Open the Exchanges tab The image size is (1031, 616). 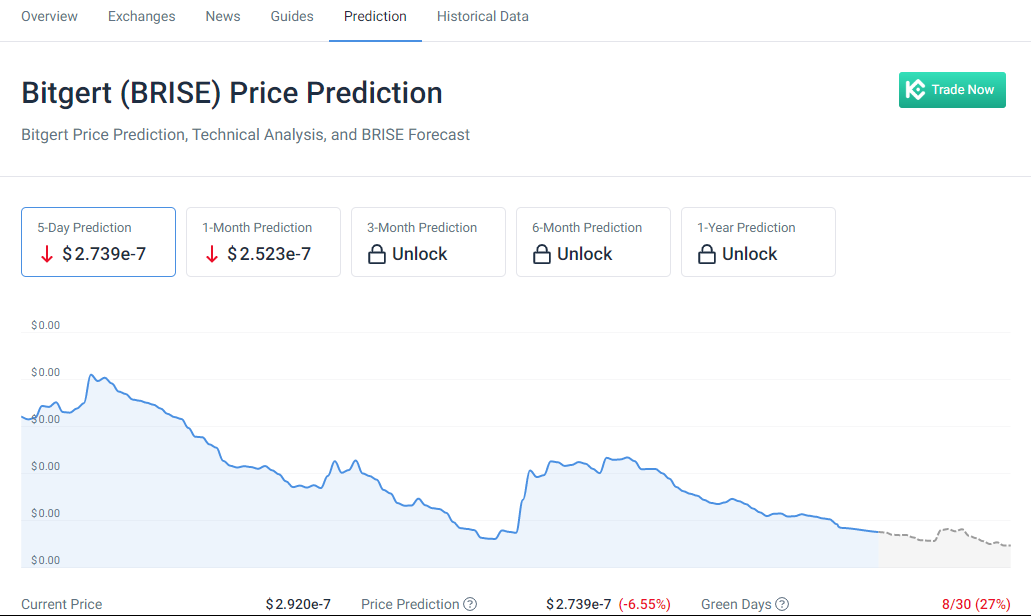(x=141, y=16)
